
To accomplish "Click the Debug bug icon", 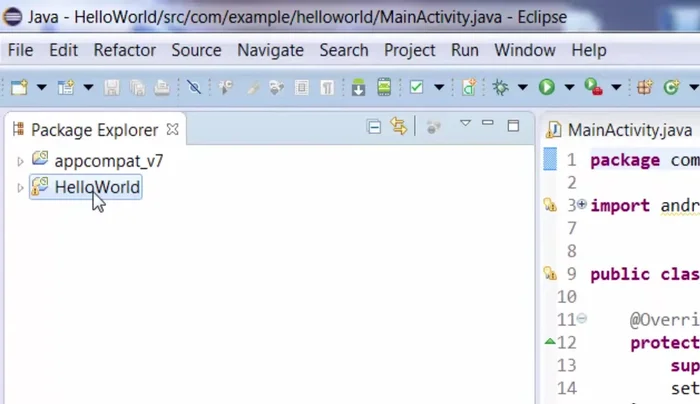I will (x=501, y=88).
